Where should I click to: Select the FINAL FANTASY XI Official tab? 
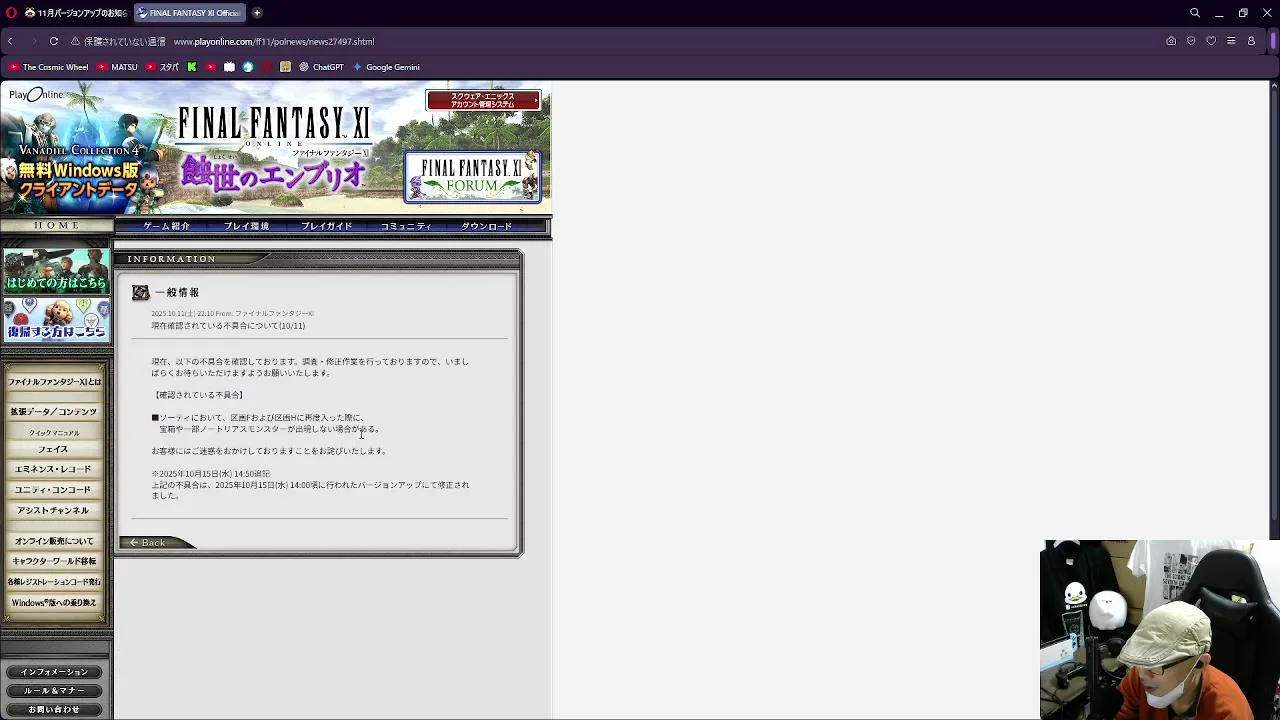(x=188, y=13)
